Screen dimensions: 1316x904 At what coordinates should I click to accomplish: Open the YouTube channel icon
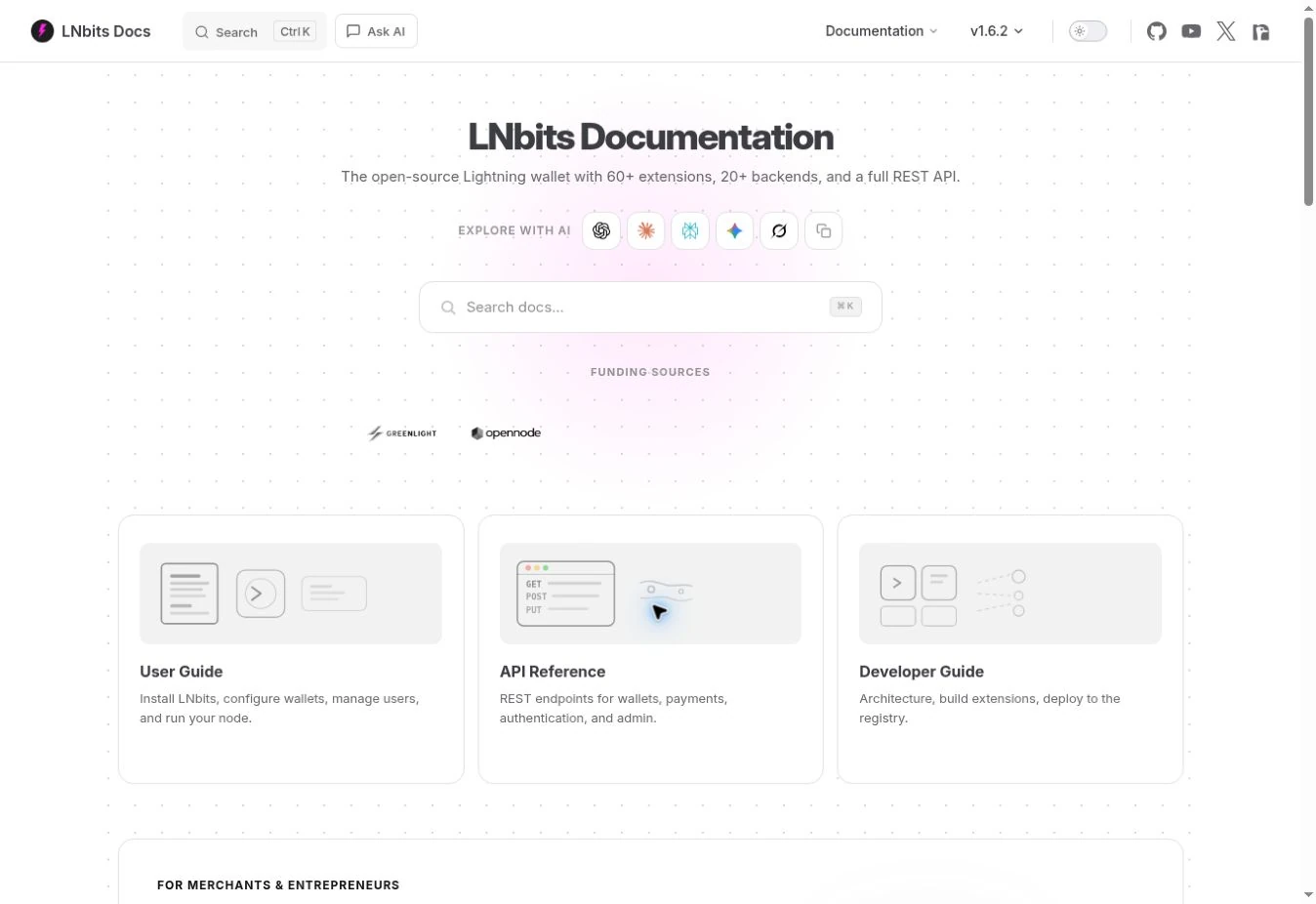pyautogui.click(x=1191, y=31)
